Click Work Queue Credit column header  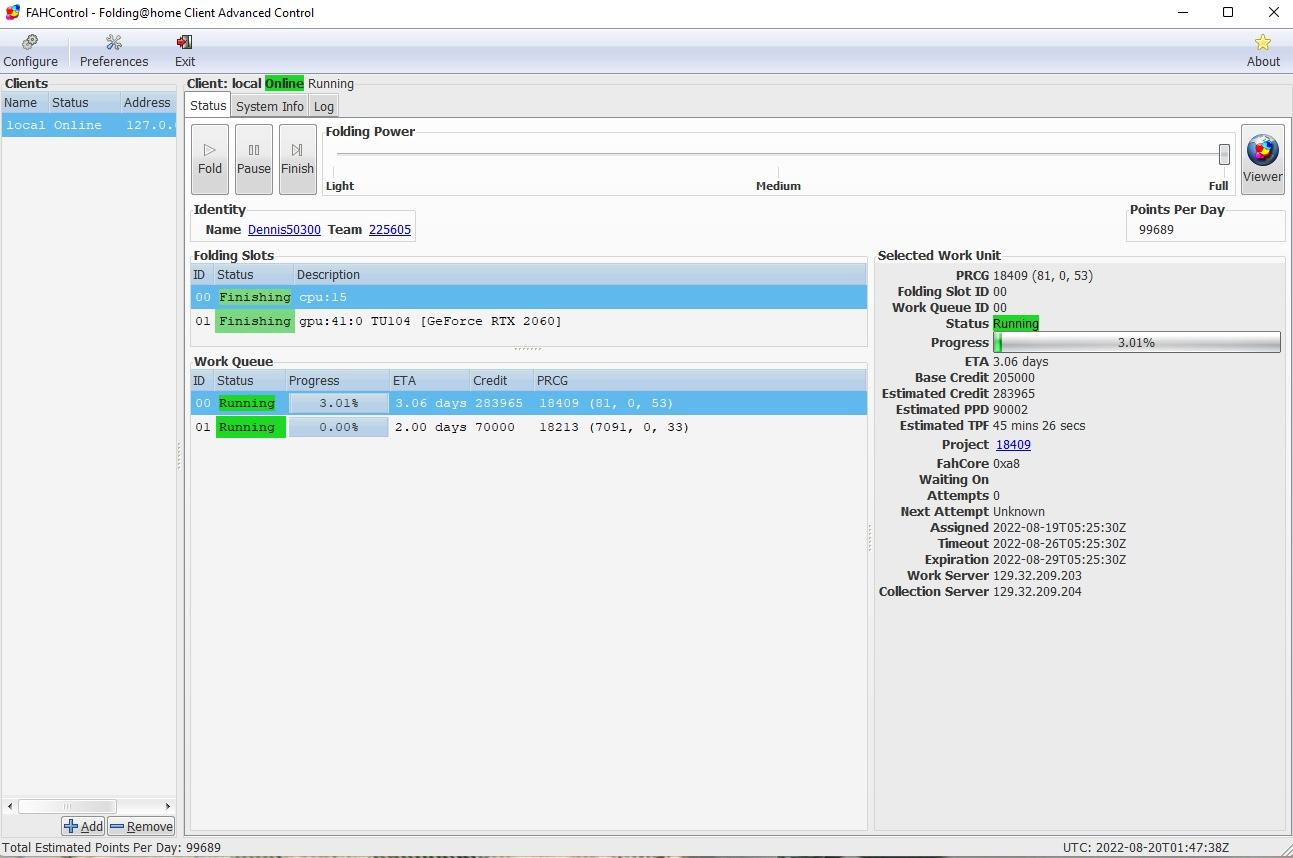click(x=501, y=381)
